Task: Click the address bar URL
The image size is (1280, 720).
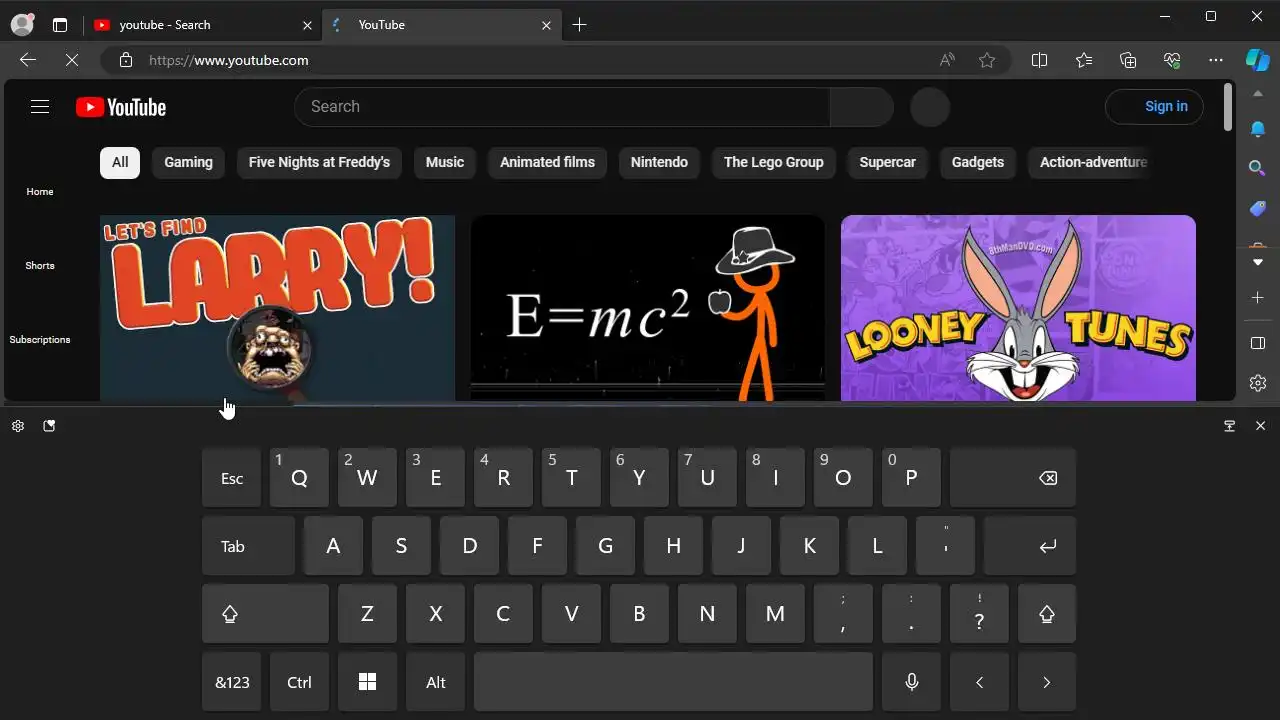Action: tap(229, 60)
